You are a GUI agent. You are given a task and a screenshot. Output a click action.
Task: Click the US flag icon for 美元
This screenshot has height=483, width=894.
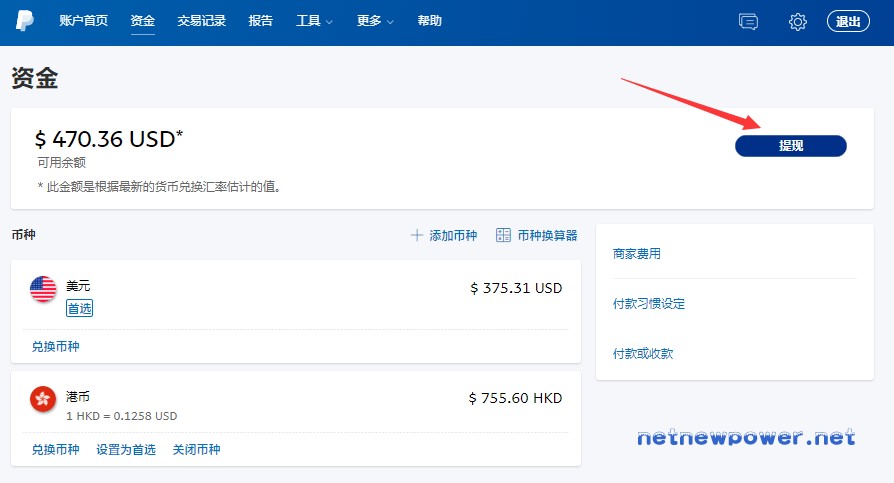(x=43, y=289)
